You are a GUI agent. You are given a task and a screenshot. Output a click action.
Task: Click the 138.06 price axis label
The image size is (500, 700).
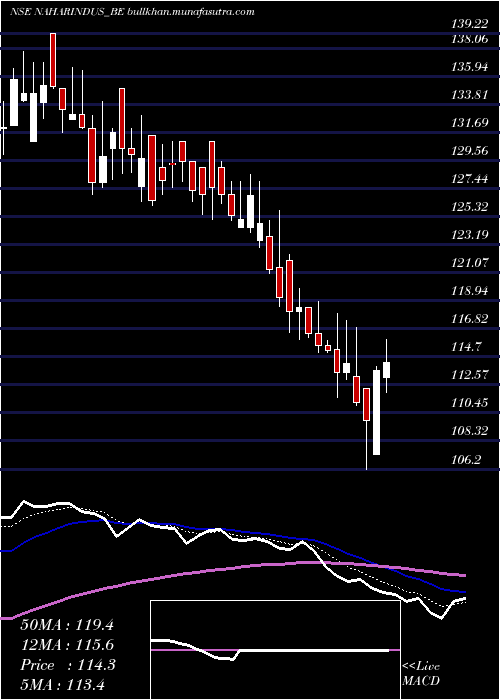pos(472,39)
